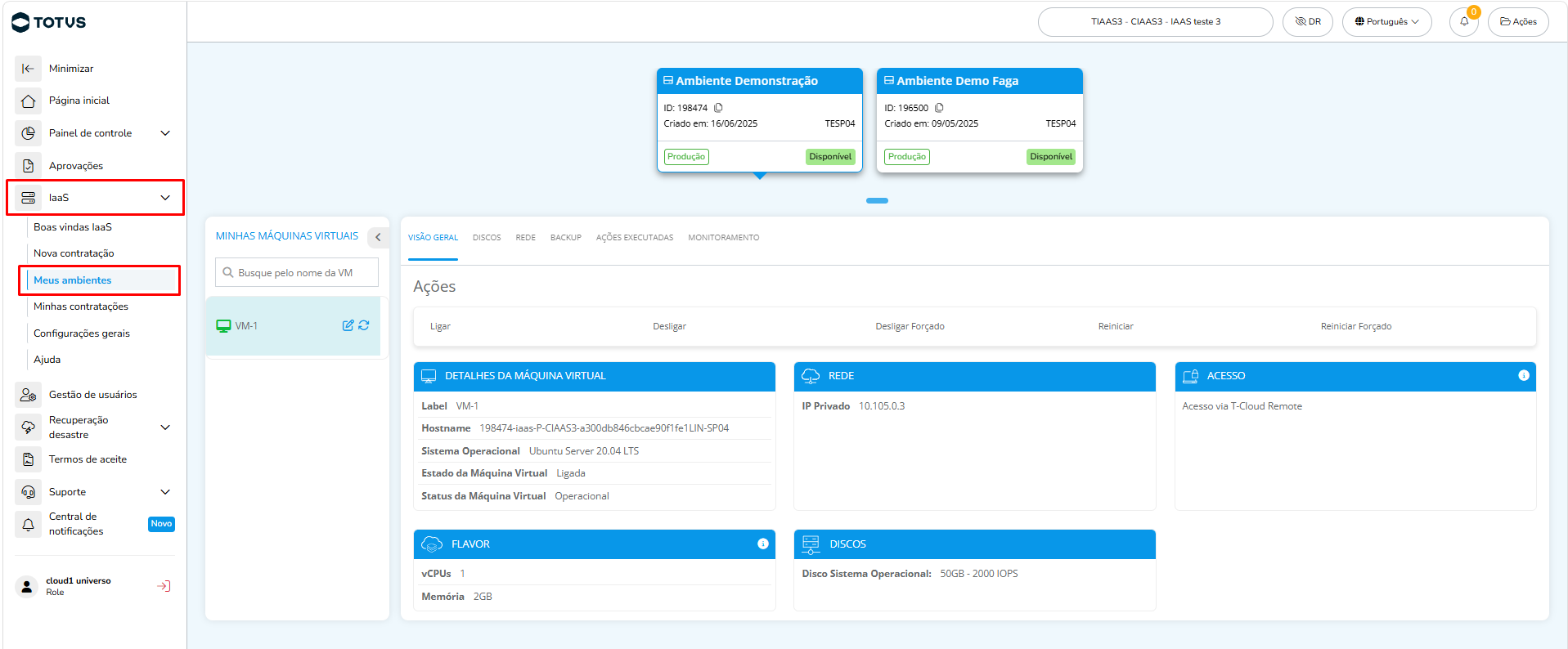Click the info icon on ACESSO card

point(1524,376)
